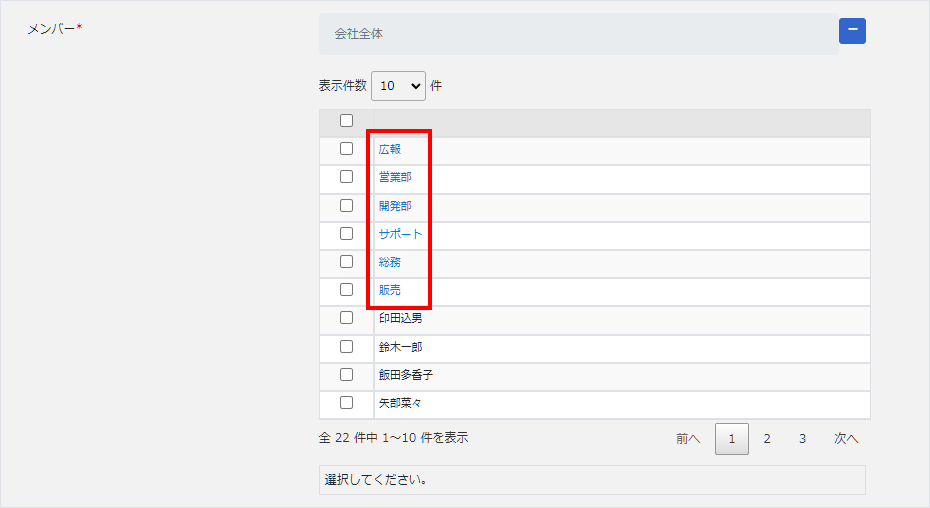
Task: Tick the checkbox beside 開発部
Action: point(346,205)
